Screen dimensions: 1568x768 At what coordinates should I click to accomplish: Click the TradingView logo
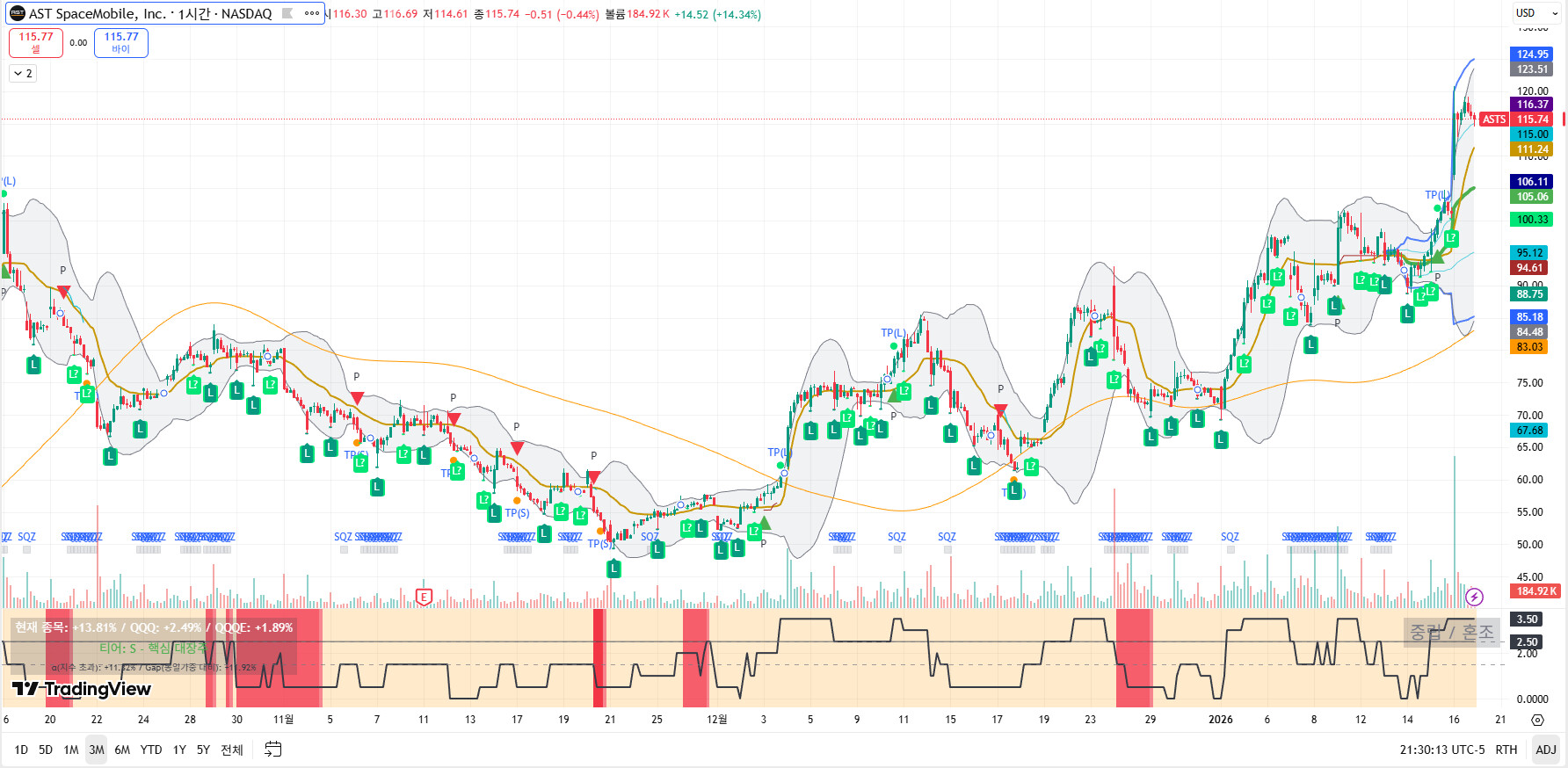pos(82,689)
